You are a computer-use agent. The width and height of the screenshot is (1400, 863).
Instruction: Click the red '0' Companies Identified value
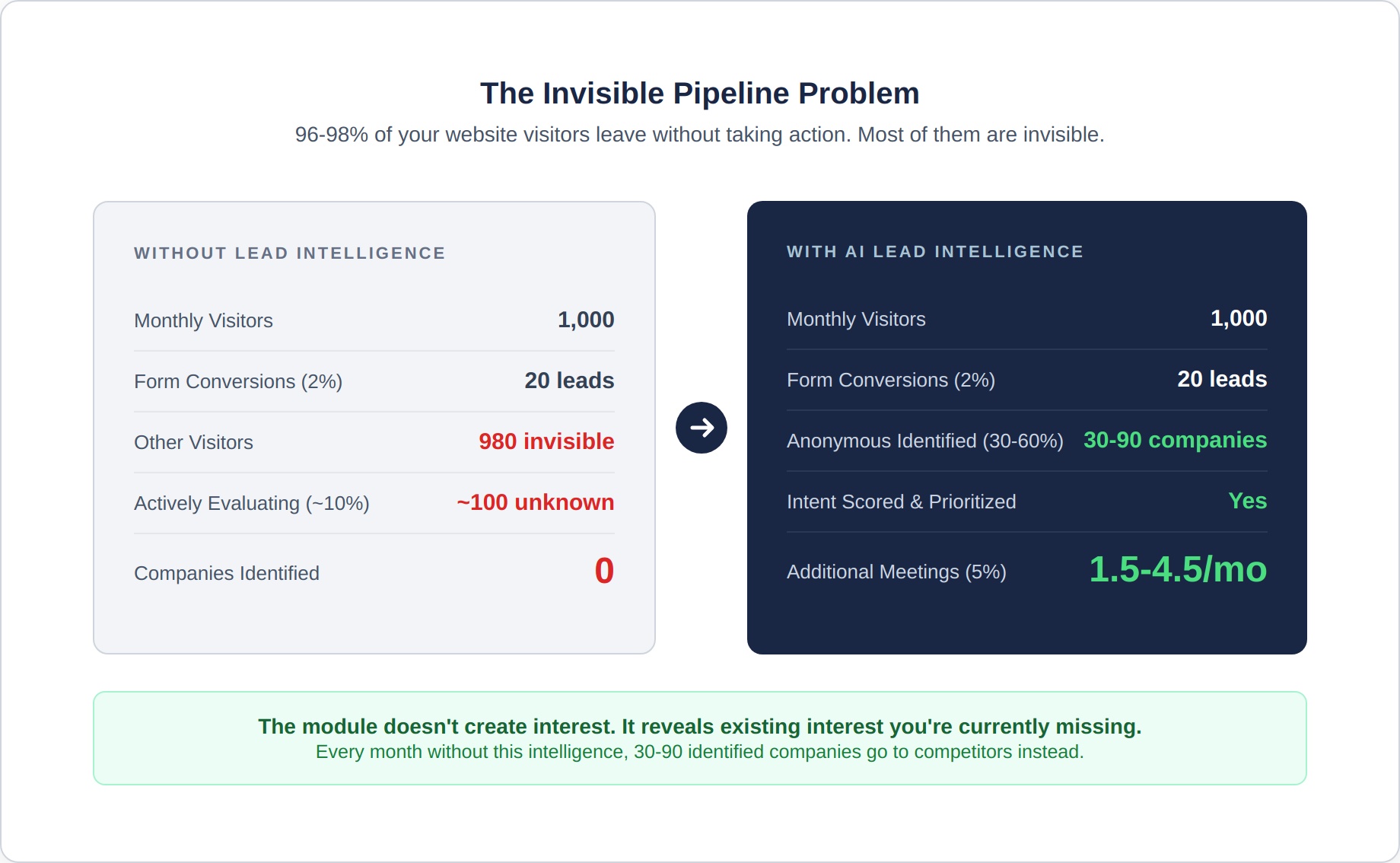(x=604, y=571)
